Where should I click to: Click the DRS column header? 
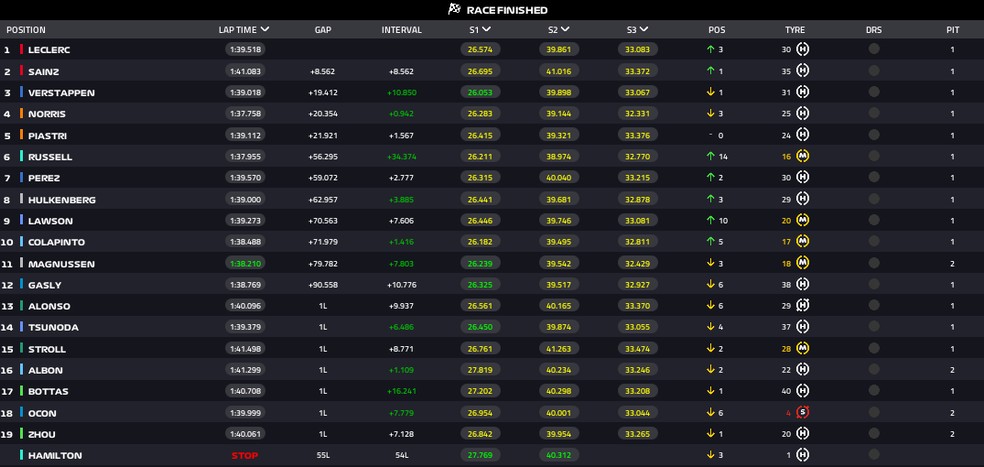pos(874,30)
